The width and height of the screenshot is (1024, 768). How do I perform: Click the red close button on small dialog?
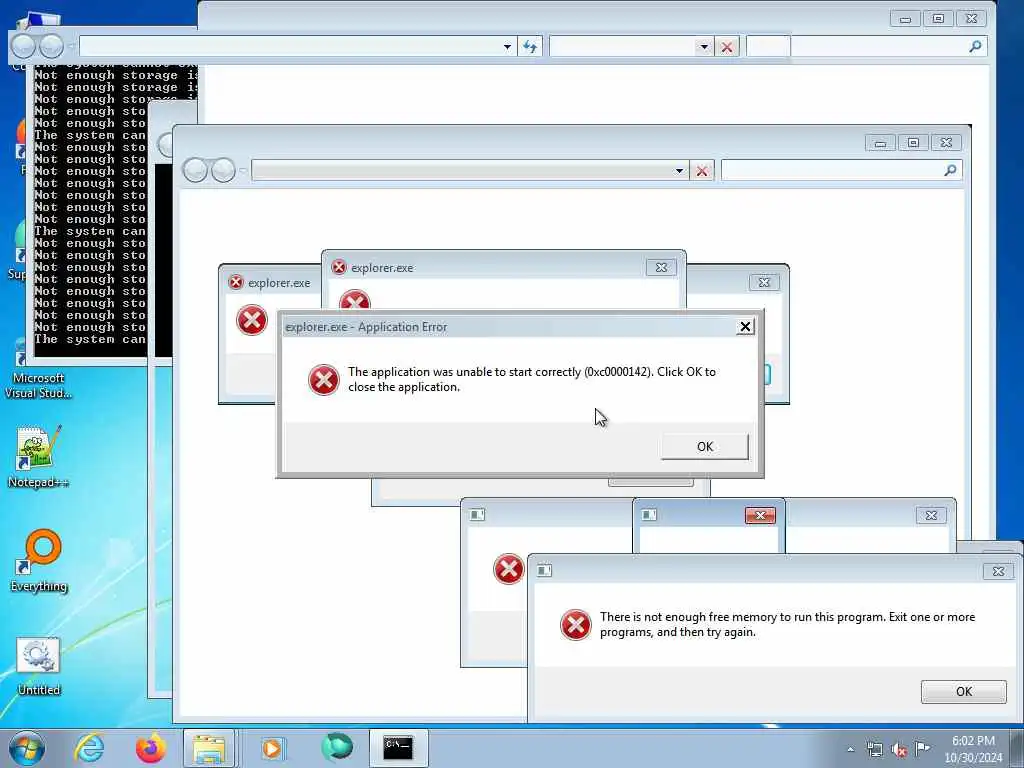[760, 516]
